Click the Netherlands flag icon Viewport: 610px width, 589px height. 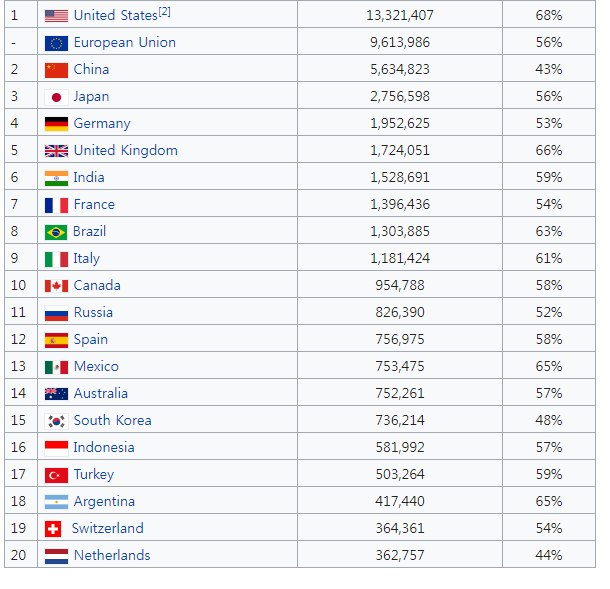click(56, 556)
